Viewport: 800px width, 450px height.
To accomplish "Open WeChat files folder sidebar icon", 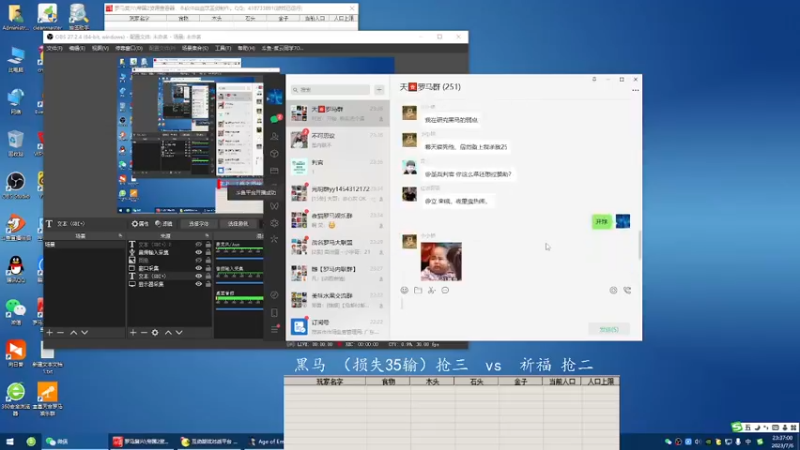I will tap(274, 171).
